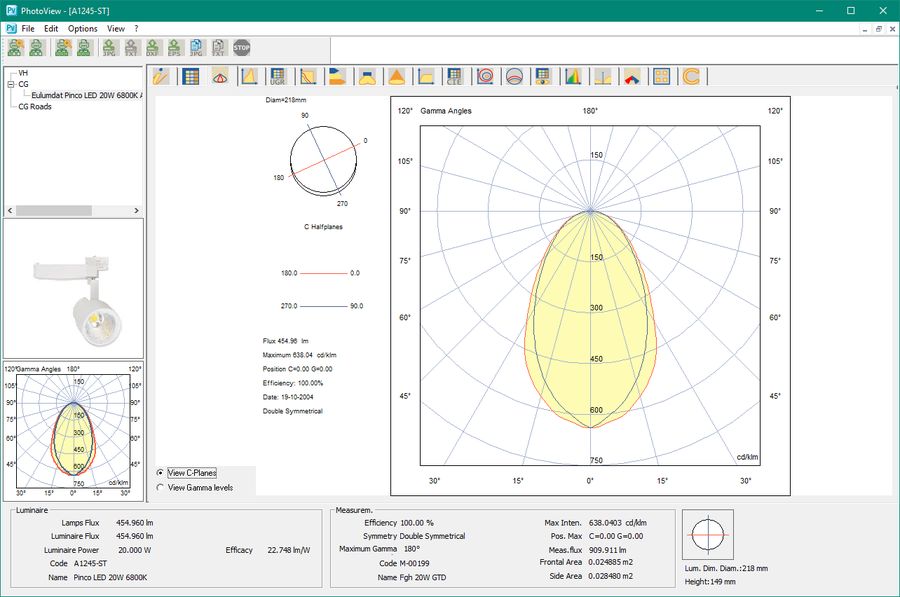Click the second plain printer icon before the JPG export
Screen dimensions: 900x597
(x=84, y=48)
